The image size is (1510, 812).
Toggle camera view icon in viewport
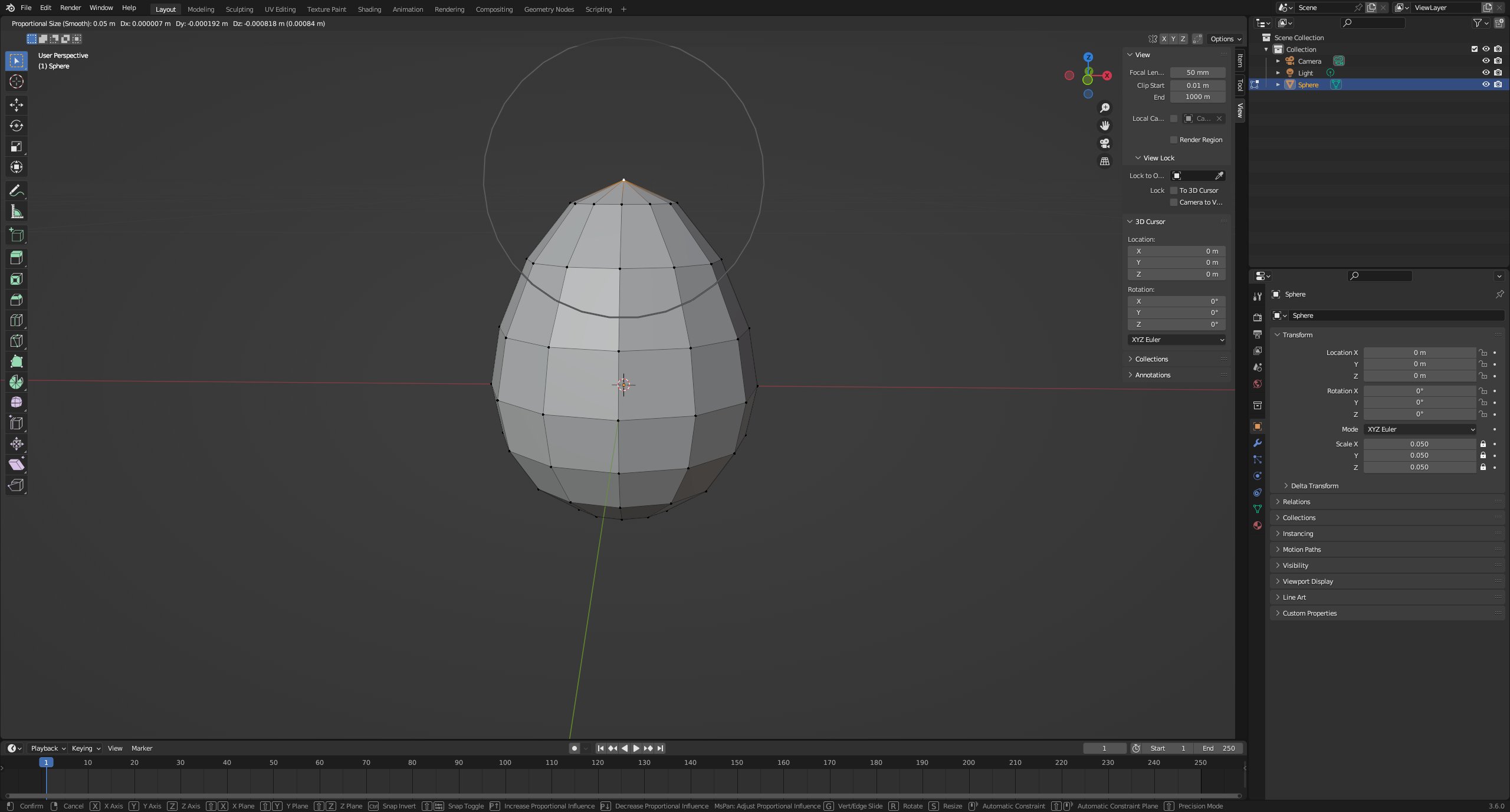tap(1105, 143)
